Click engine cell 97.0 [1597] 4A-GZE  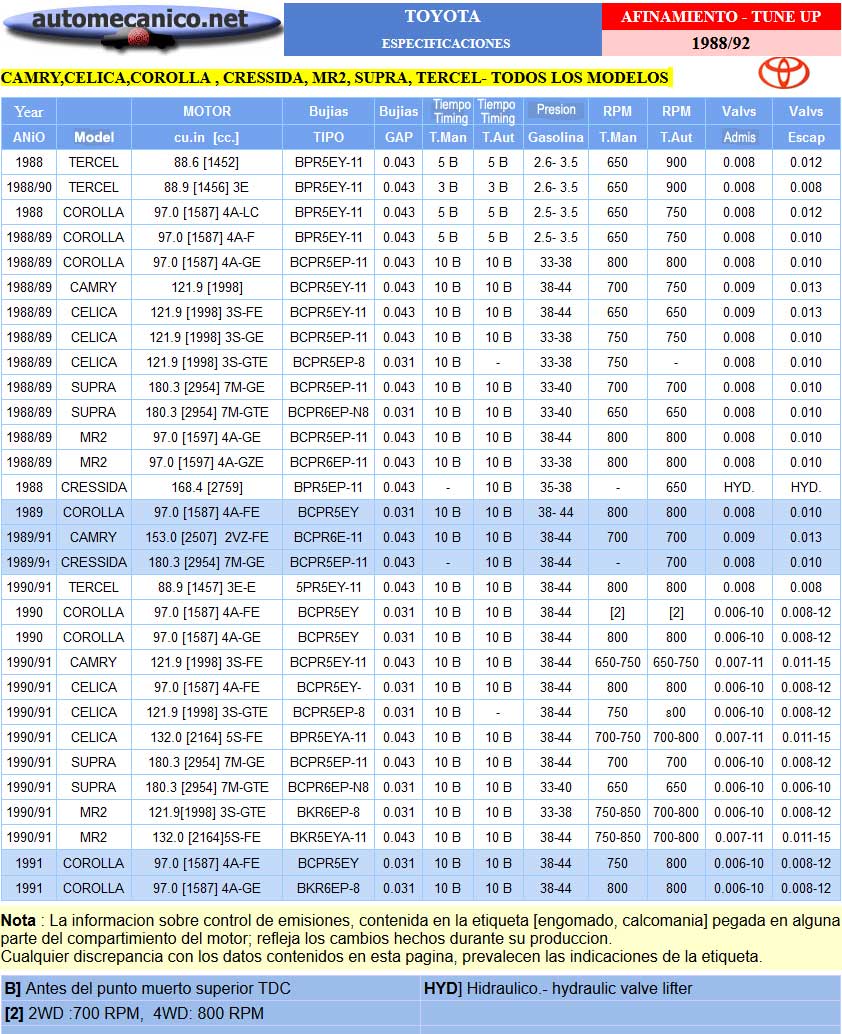click(x=207, y=462)
